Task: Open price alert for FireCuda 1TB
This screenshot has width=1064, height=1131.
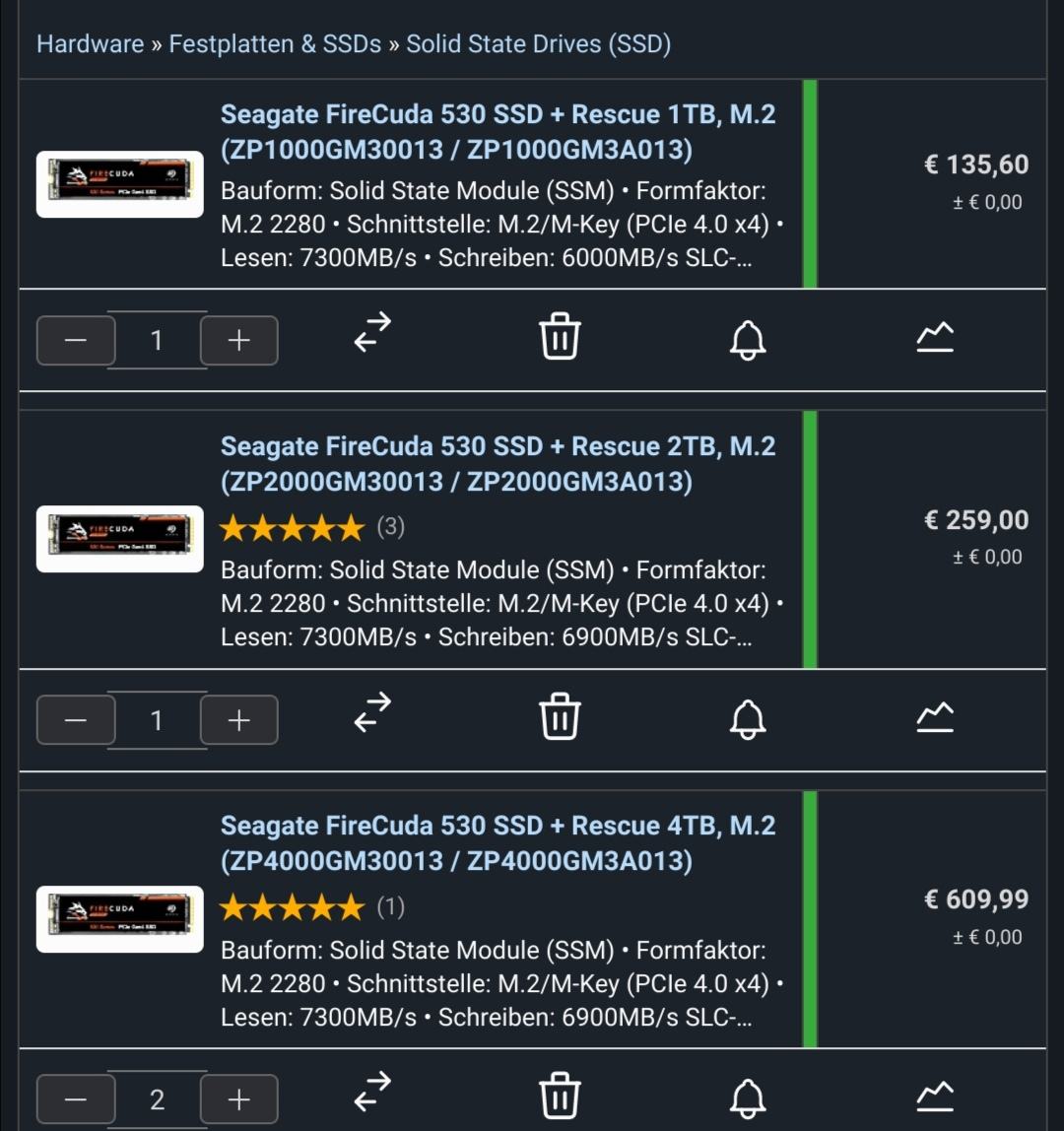Action: [748, 339]
